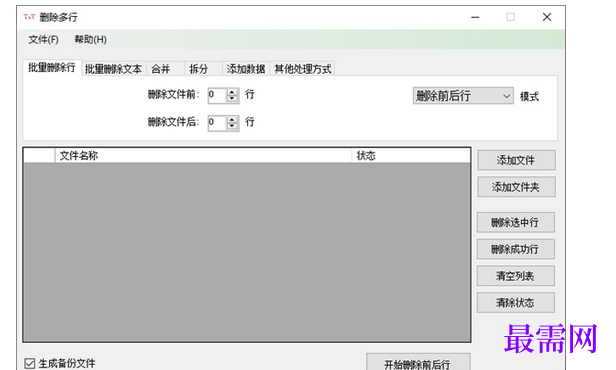Increase the 删除文件前 line count

click(x=233, y=92)
